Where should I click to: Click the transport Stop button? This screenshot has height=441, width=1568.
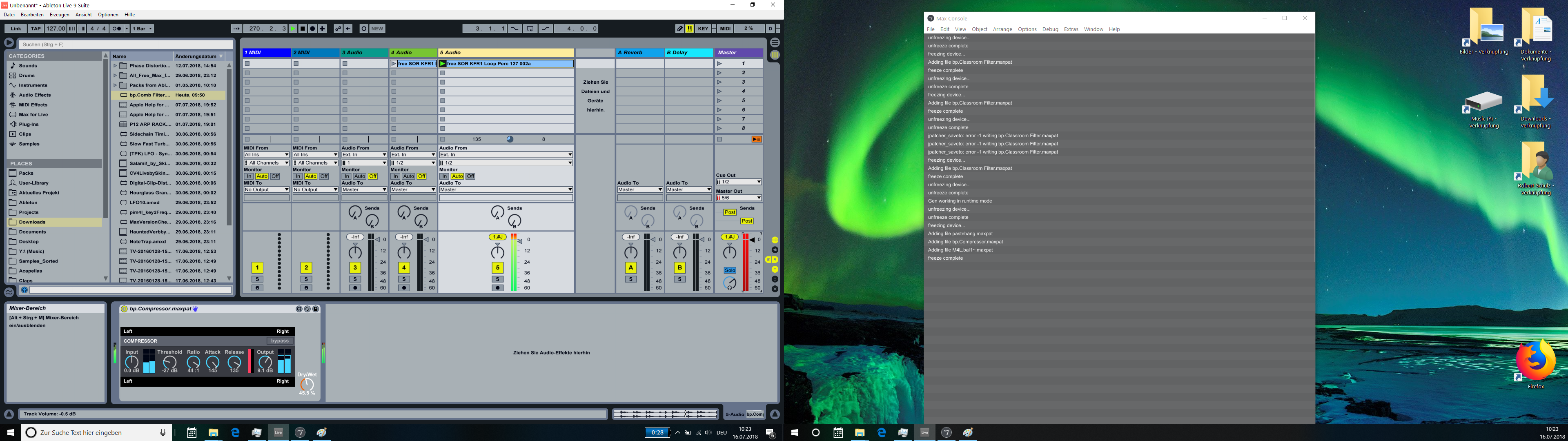(x=303, y=29)
